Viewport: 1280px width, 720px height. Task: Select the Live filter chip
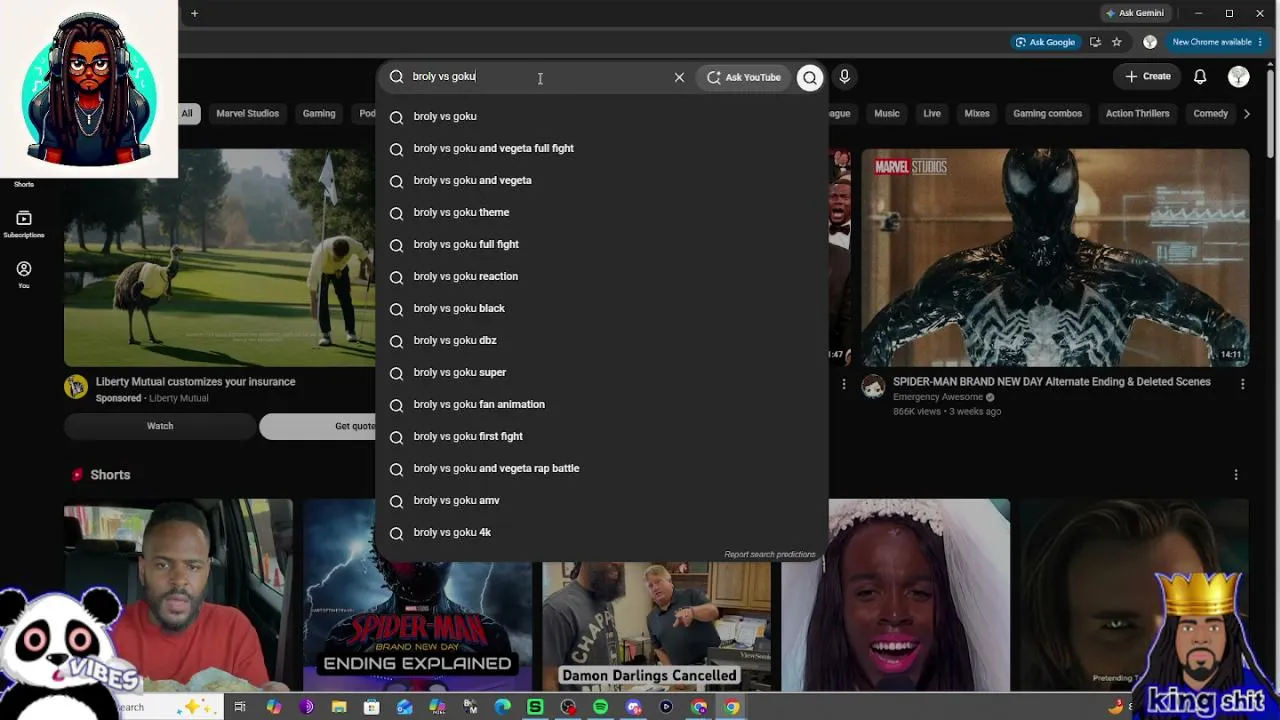(932, 114)
